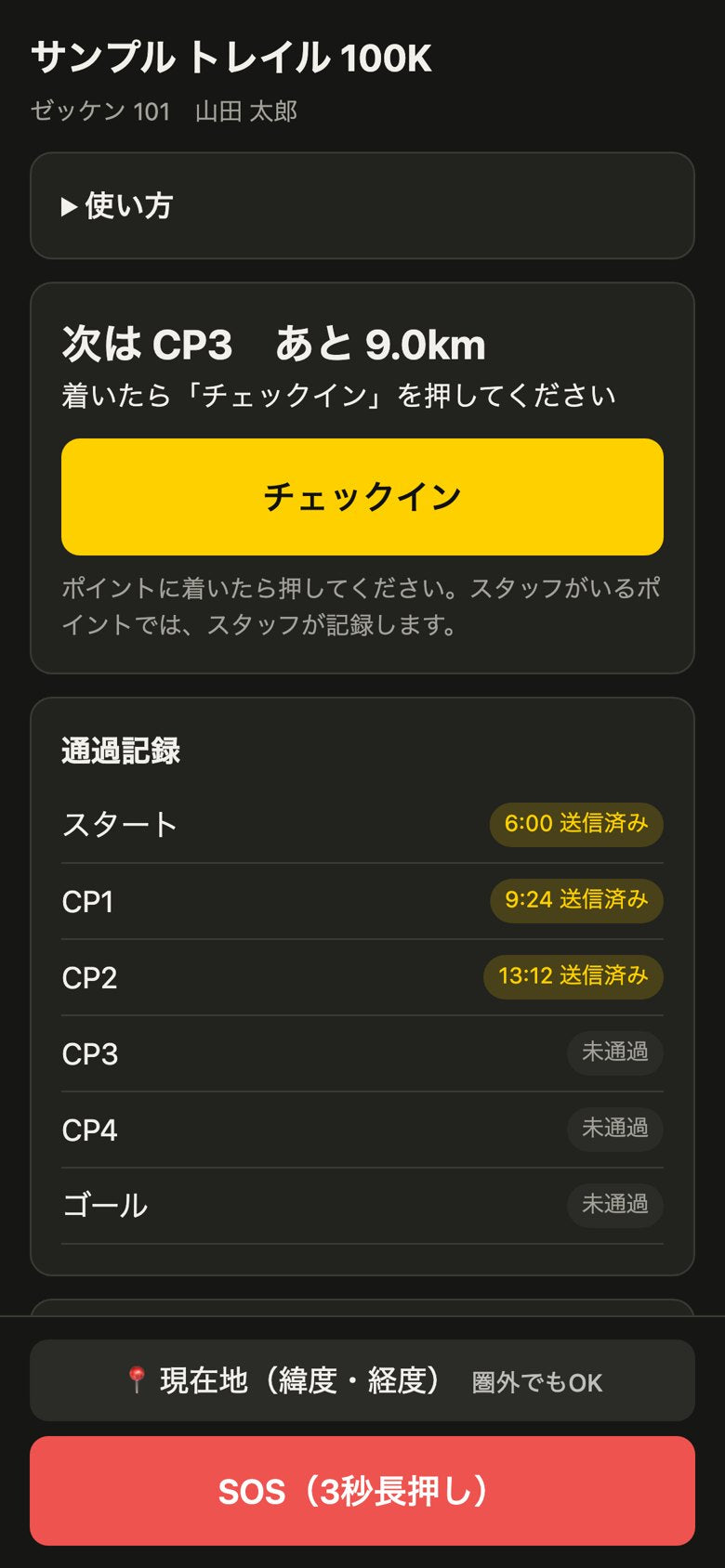Screen dimensions: 725x1568
Task: Open the CP4 record row label
Action: (90, 1130)
